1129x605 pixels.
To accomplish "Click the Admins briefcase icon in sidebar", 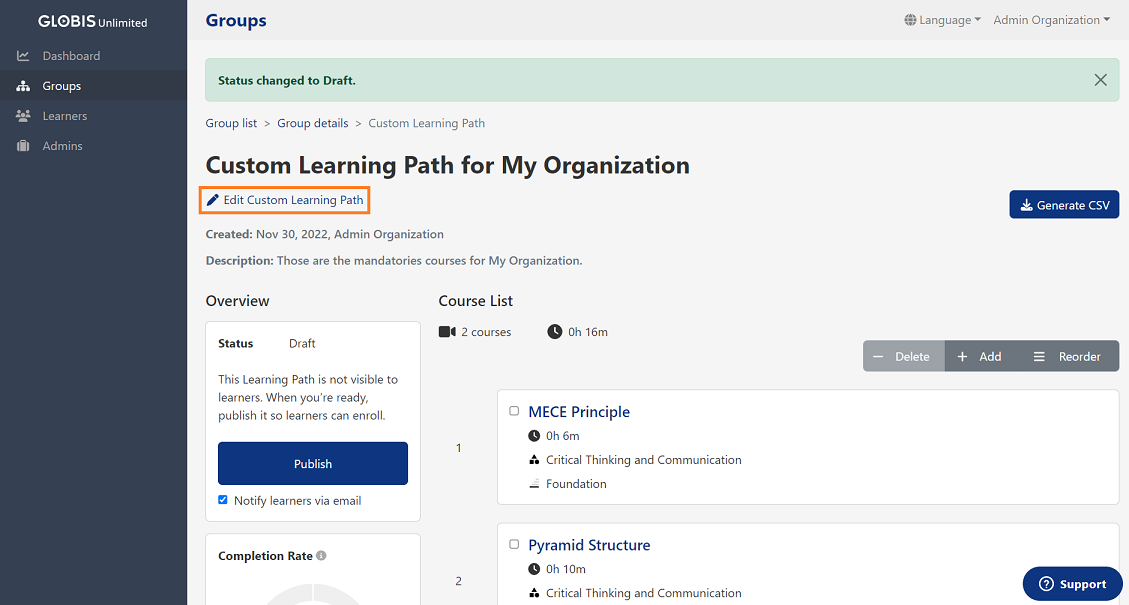I will pyautogui.click(x=23, y=146).
